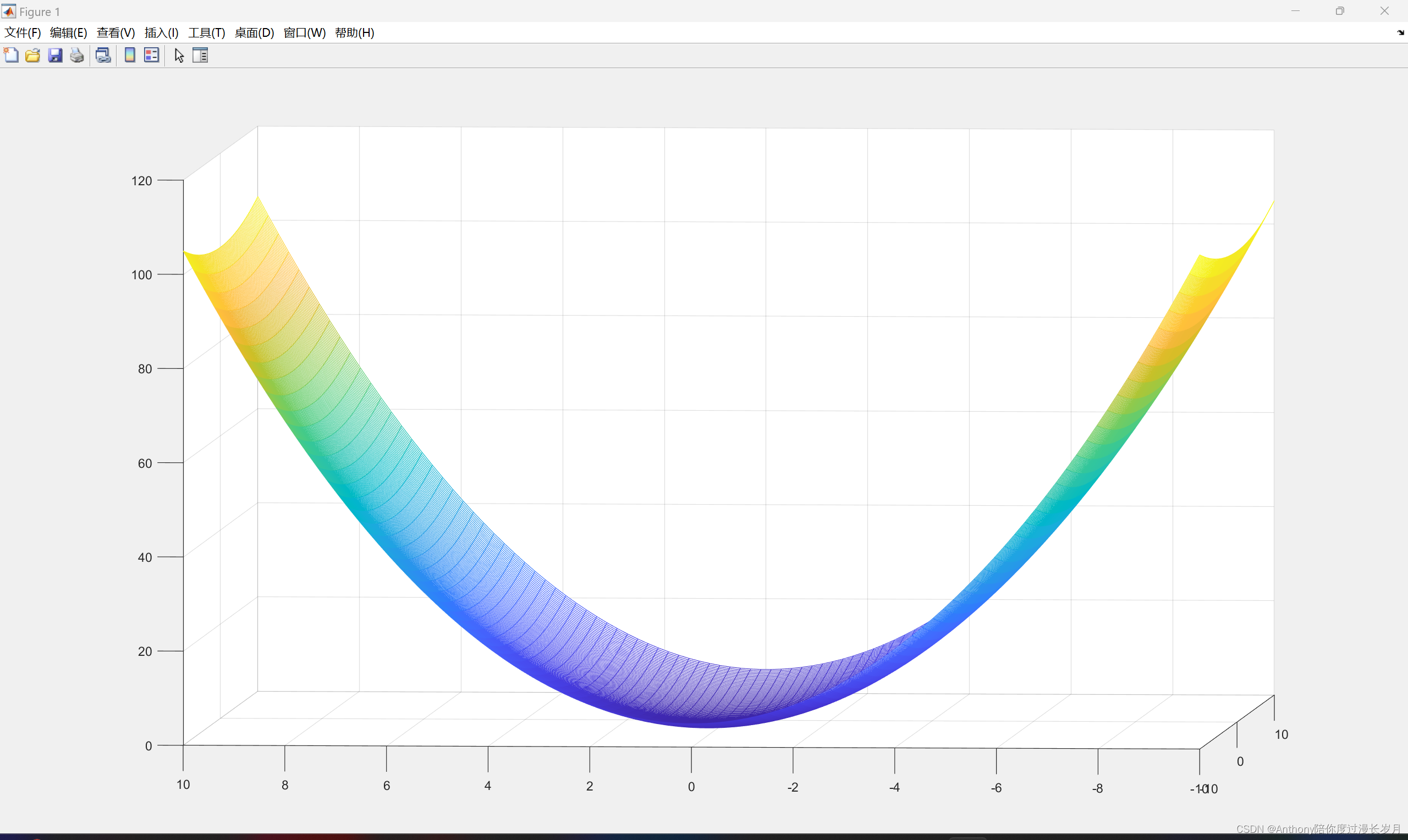
Task: Expand the 插入(I) menu
Action: click(x=161, y=33)
